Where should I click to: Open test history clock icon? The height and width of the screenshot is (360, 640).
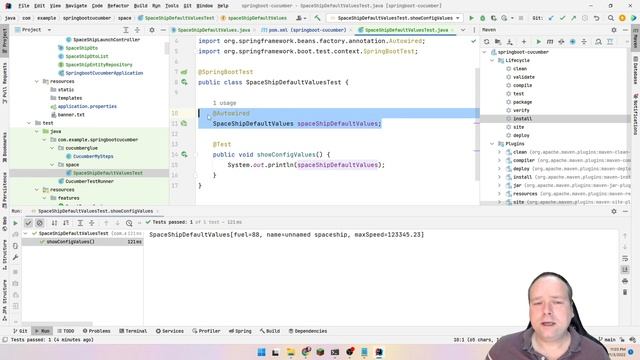pyautogui.click(x=129, y=223)
